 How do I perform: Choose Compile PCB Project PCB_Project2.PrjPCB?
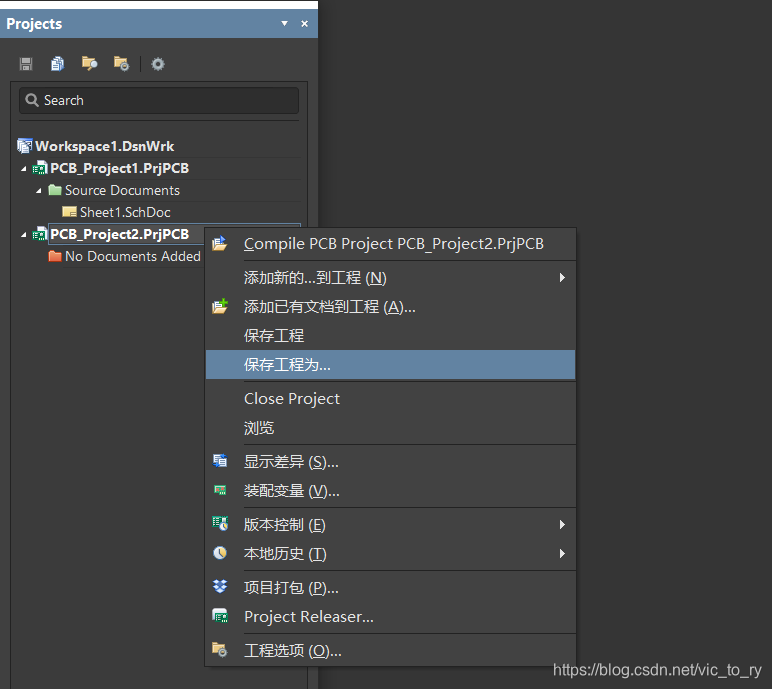point(390,244)
